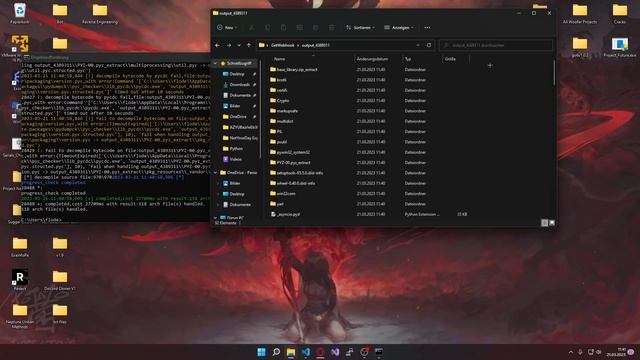Open Visual Studio Code from the taskbar
Screen dimensions: 640x360
tap(306, 352)
